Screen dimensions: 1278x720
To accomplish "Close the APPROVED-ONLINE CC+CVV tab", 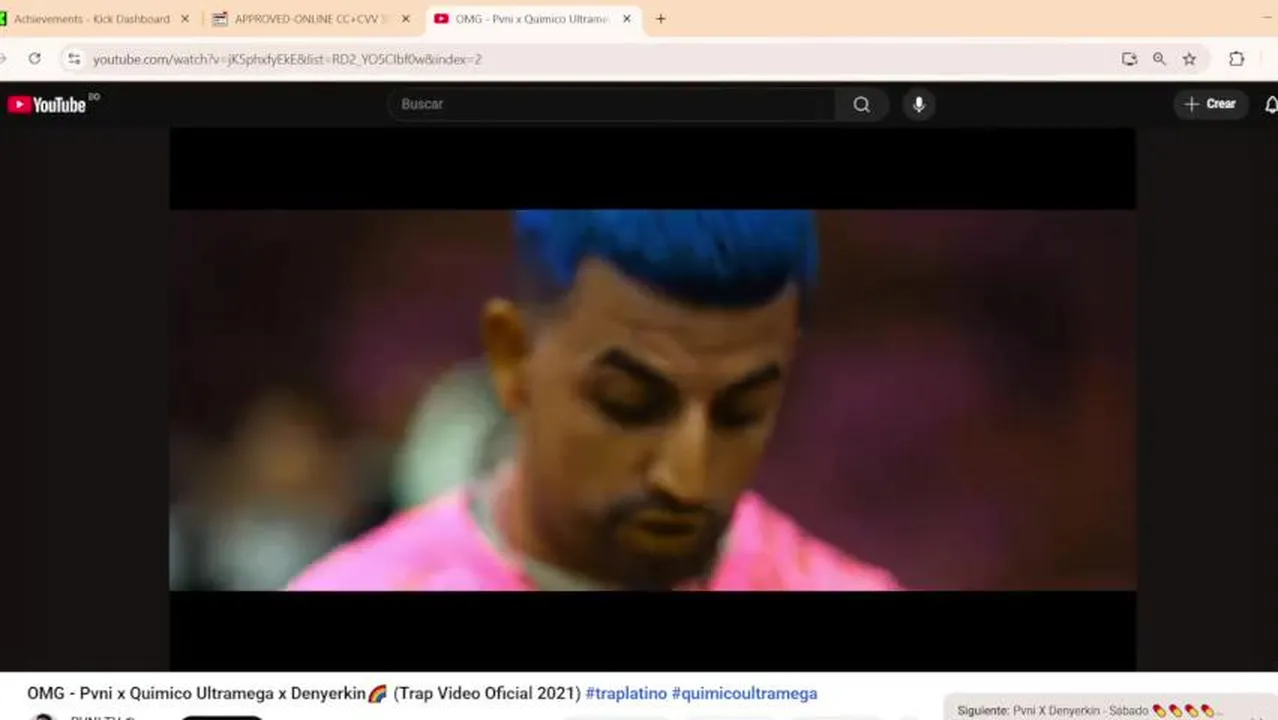I will 406,19.
